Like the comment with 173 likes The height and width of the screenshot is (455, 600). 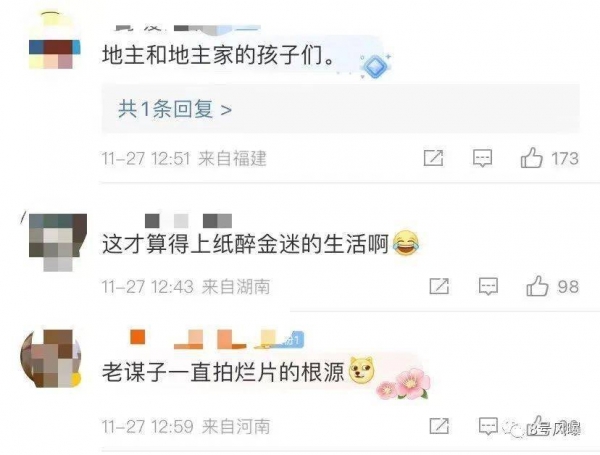coord(532,158)
